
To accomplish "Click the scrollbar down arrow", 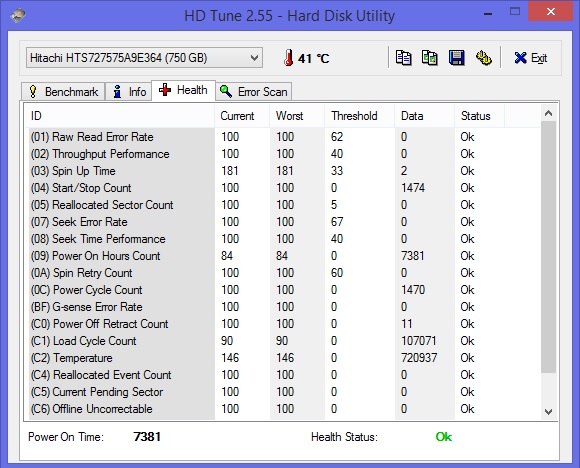I will click(549, 411).
